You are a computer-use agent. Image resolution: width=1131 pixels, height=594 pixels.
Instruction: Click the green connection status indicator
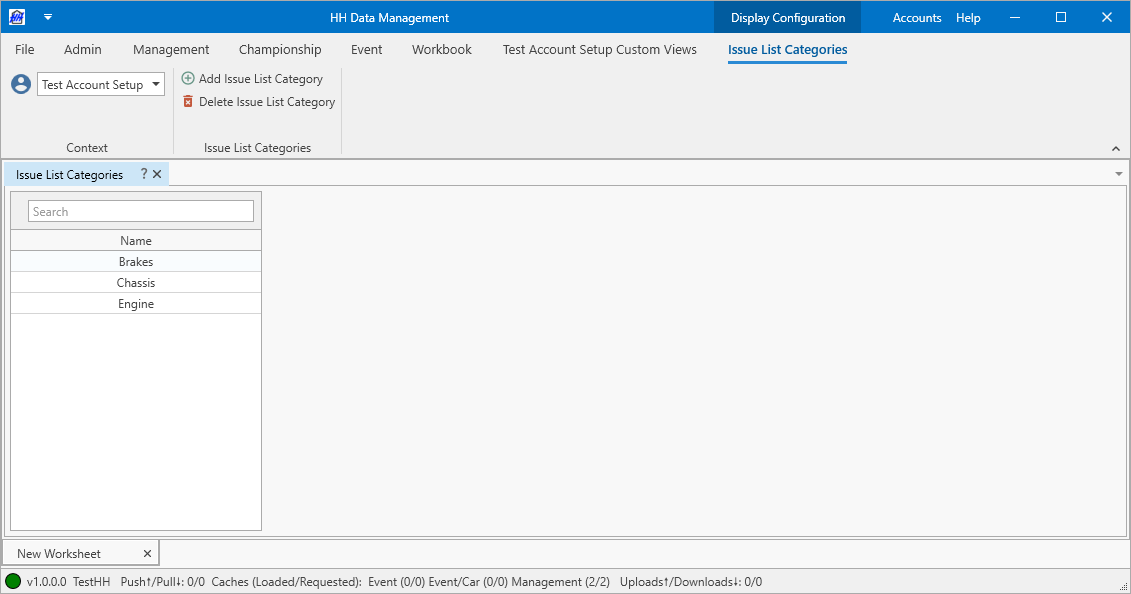[x=13, y=582]
